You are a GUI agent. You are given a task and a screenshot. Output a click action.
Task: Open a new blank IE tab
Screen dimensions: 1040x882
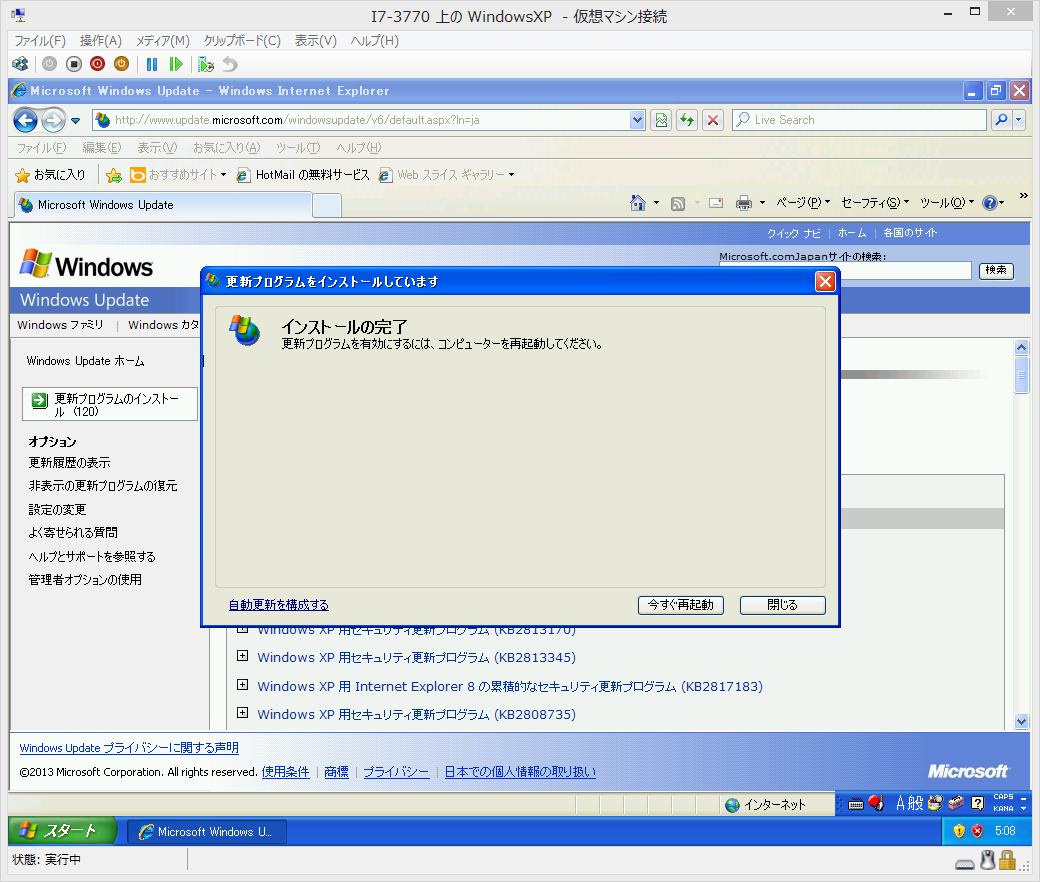[327, 206]
